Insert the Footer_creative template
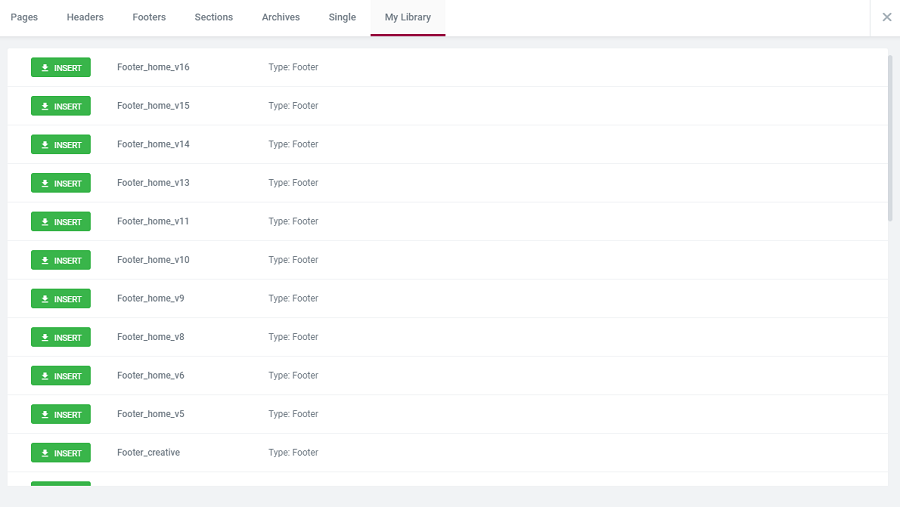Viewport: 900px width, 507px height. [x=61, y=453]
